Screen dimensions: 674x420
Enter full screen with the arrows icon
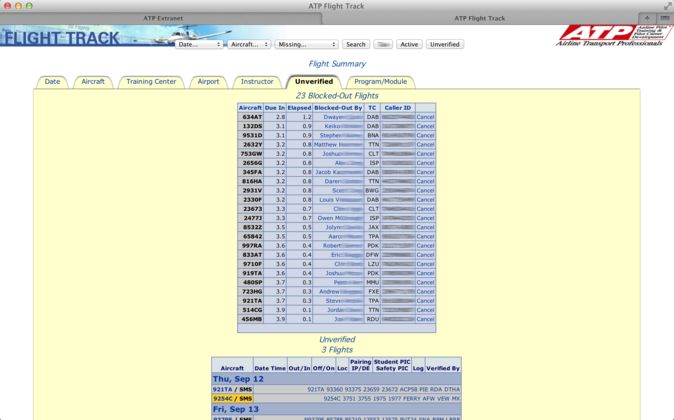[x=665, y=6]
